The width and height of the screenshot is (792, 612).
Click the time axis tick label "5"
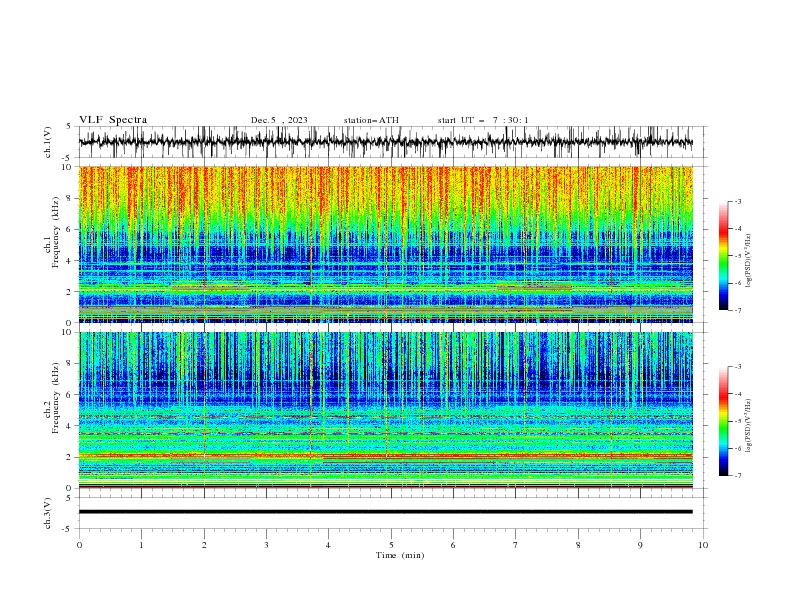tap(391, 545)
